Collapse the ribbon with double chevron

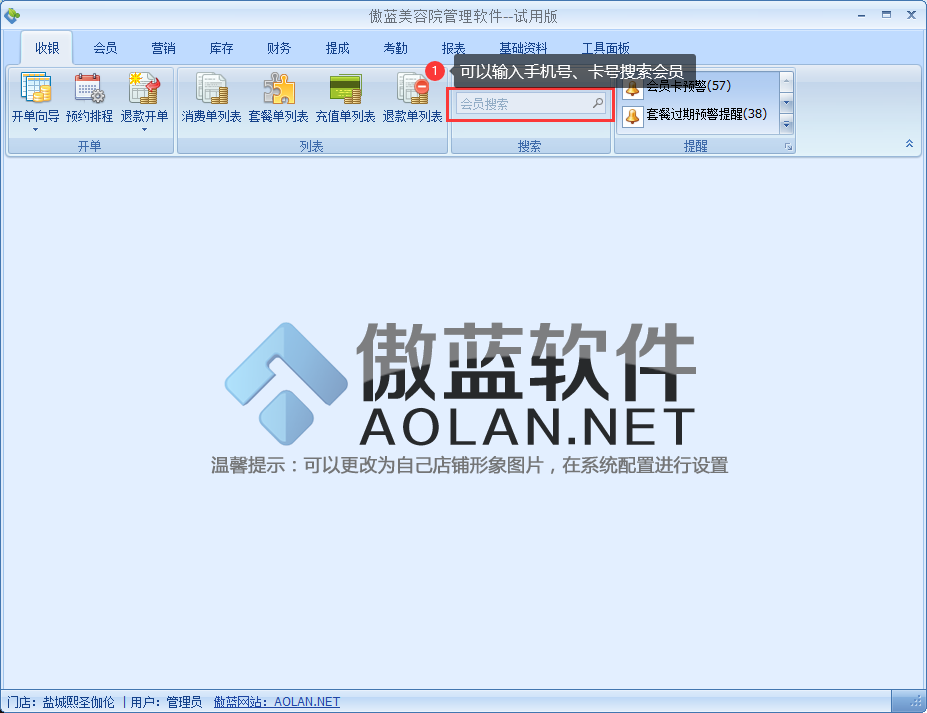[x=909, y=144]
